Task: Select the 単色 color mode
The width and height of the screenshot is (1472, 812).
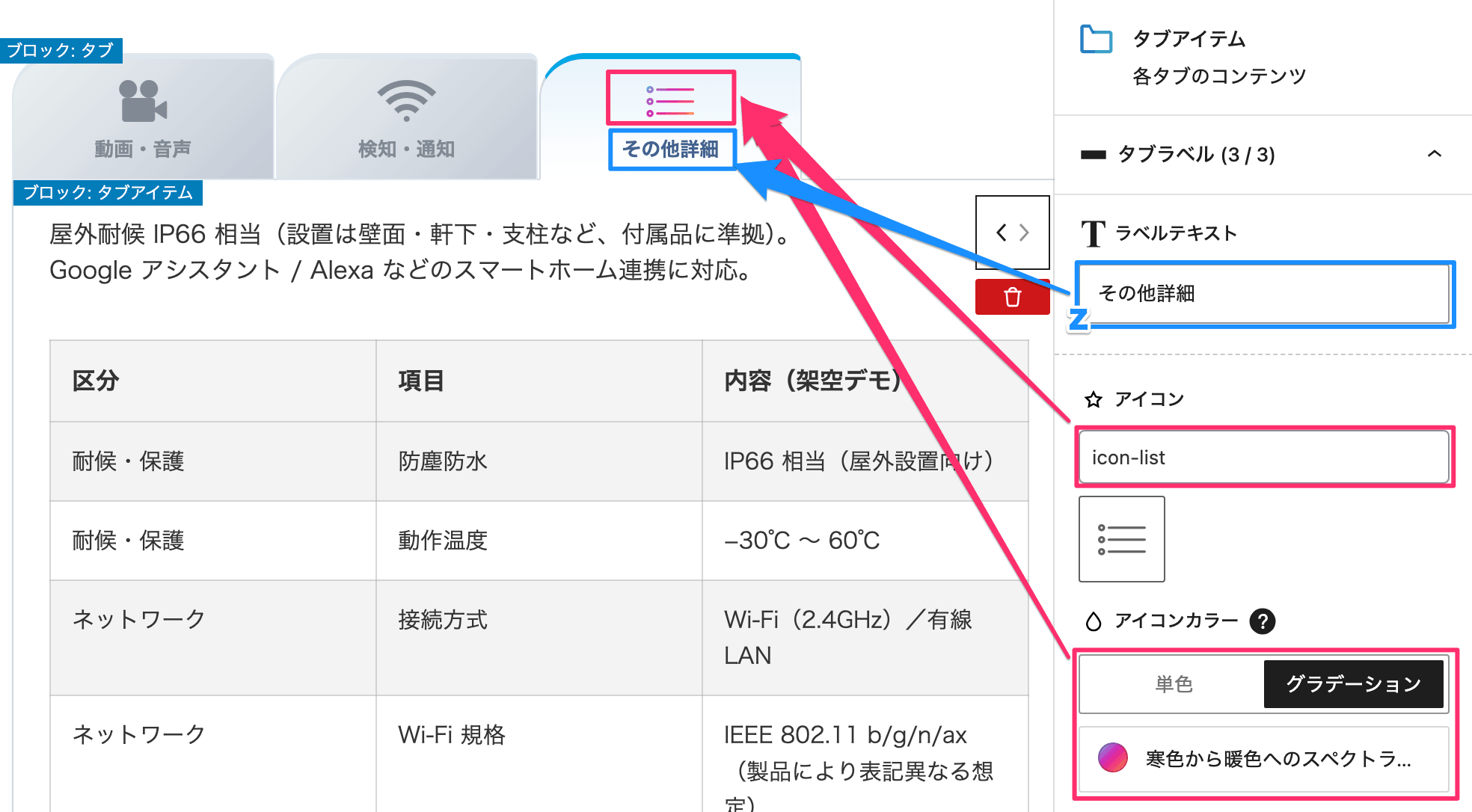Action: point(1173,683)
